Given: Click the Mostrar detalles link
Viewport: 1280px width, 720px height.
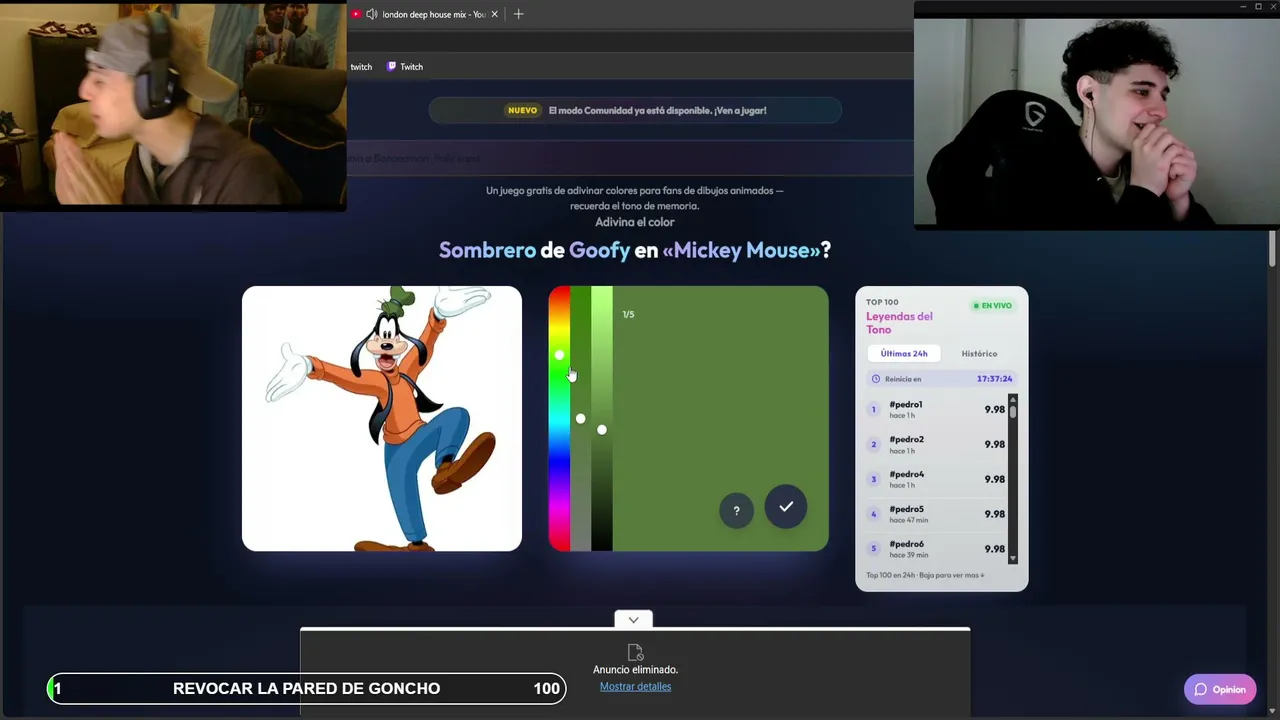Looking at the screenshot, I should [x=635, y=687].
